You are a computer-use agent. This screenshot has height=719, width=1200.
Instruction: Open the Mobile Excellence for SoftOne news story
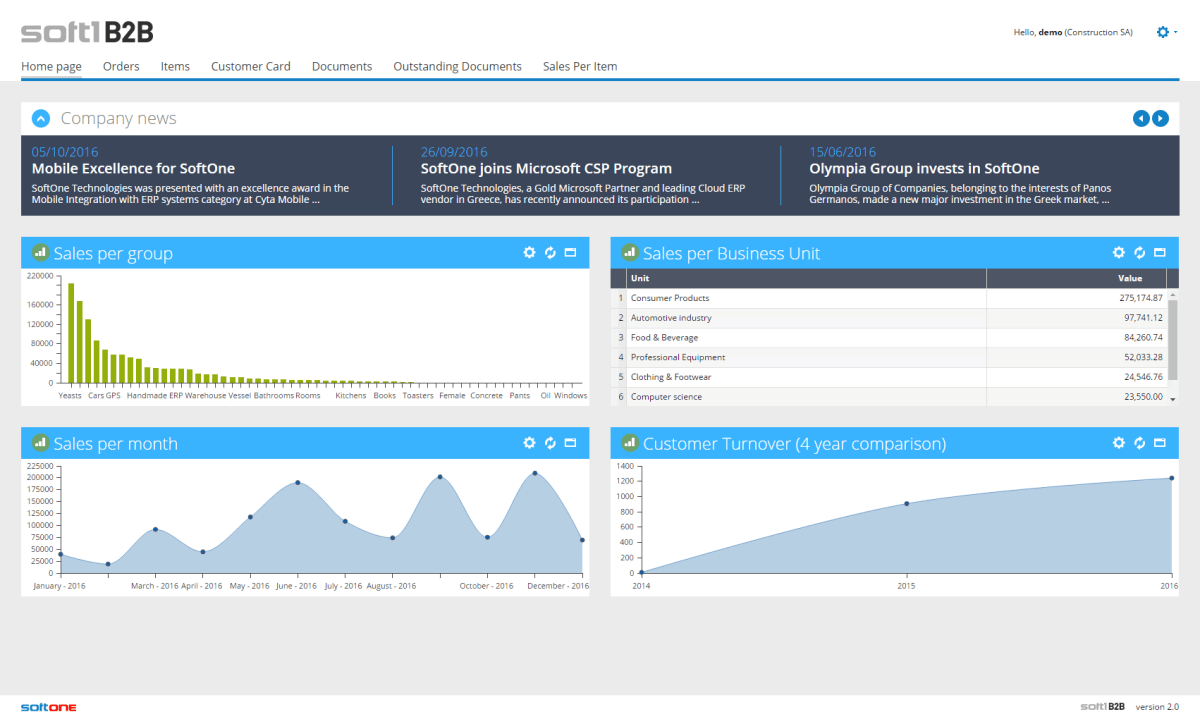133,168
